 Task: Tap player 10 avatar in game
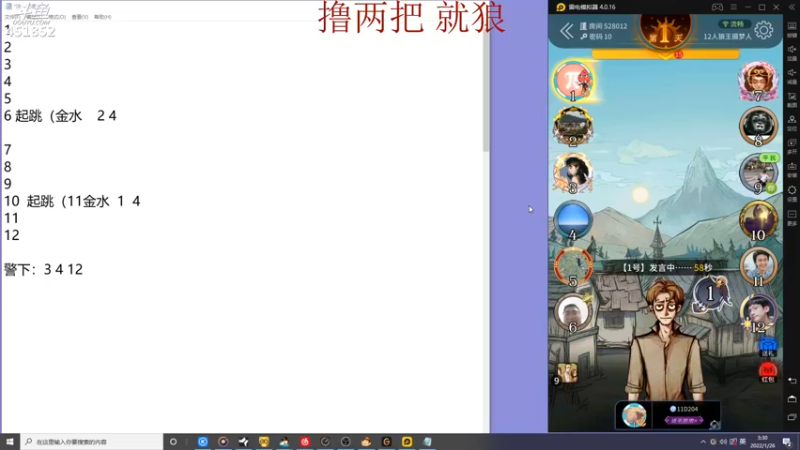point(758,220)
